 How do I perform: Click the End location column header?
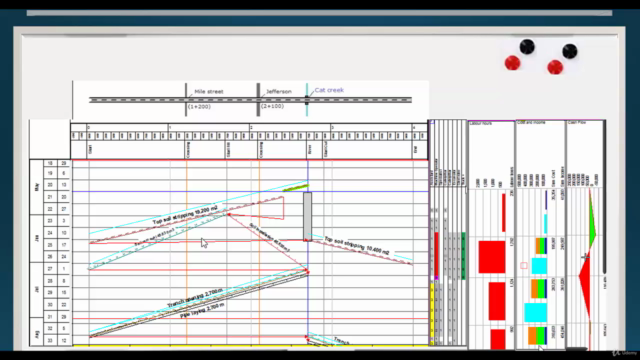[415, 150]
